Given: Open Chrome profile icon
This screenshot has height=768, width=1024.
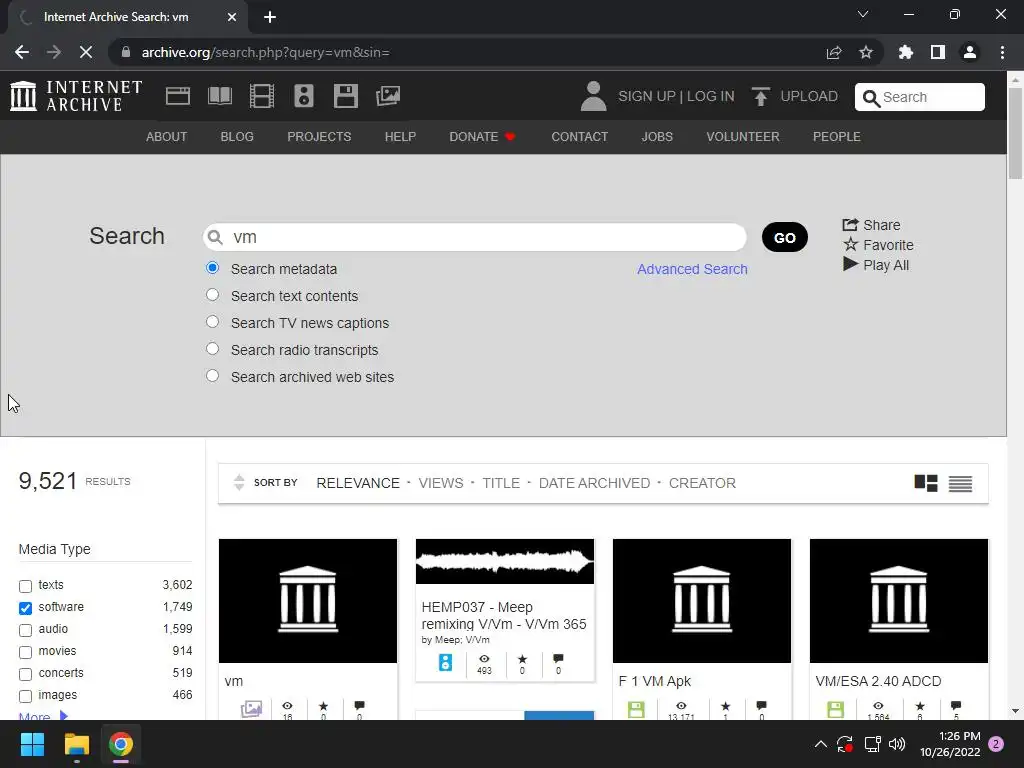Looking at the screenshot, I should 970,52.
